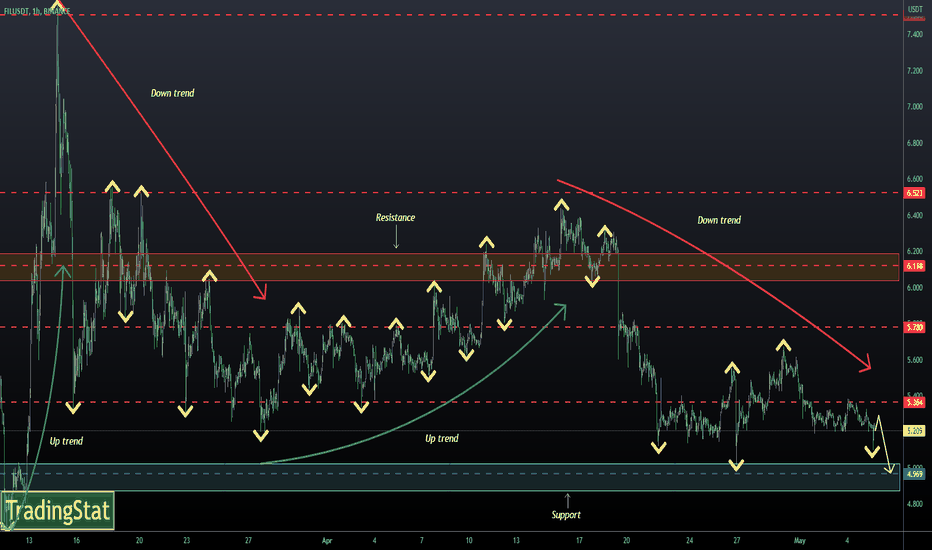The image size is (932, 550).
Task: Click the Apr label on time axis
Action: [x=326, y=540]
